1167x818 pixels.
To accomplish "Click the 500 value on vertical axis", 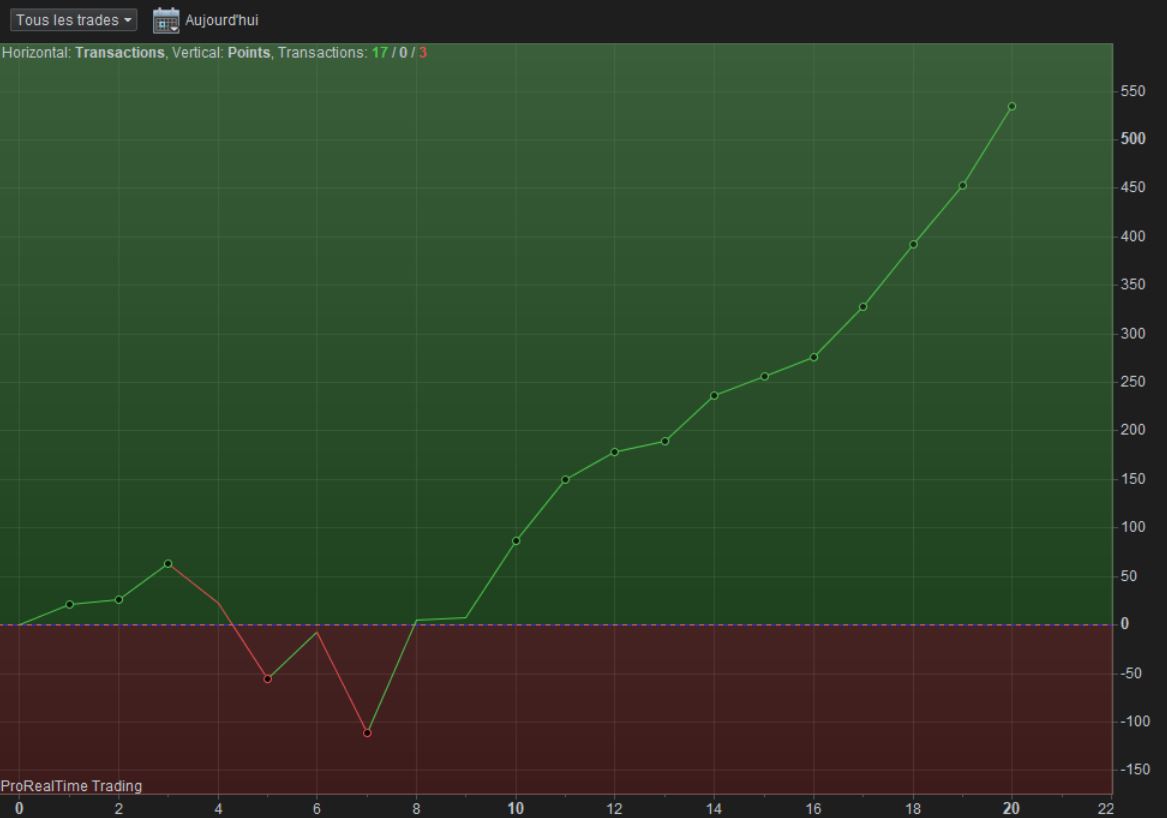I will tap(1133, 139).
